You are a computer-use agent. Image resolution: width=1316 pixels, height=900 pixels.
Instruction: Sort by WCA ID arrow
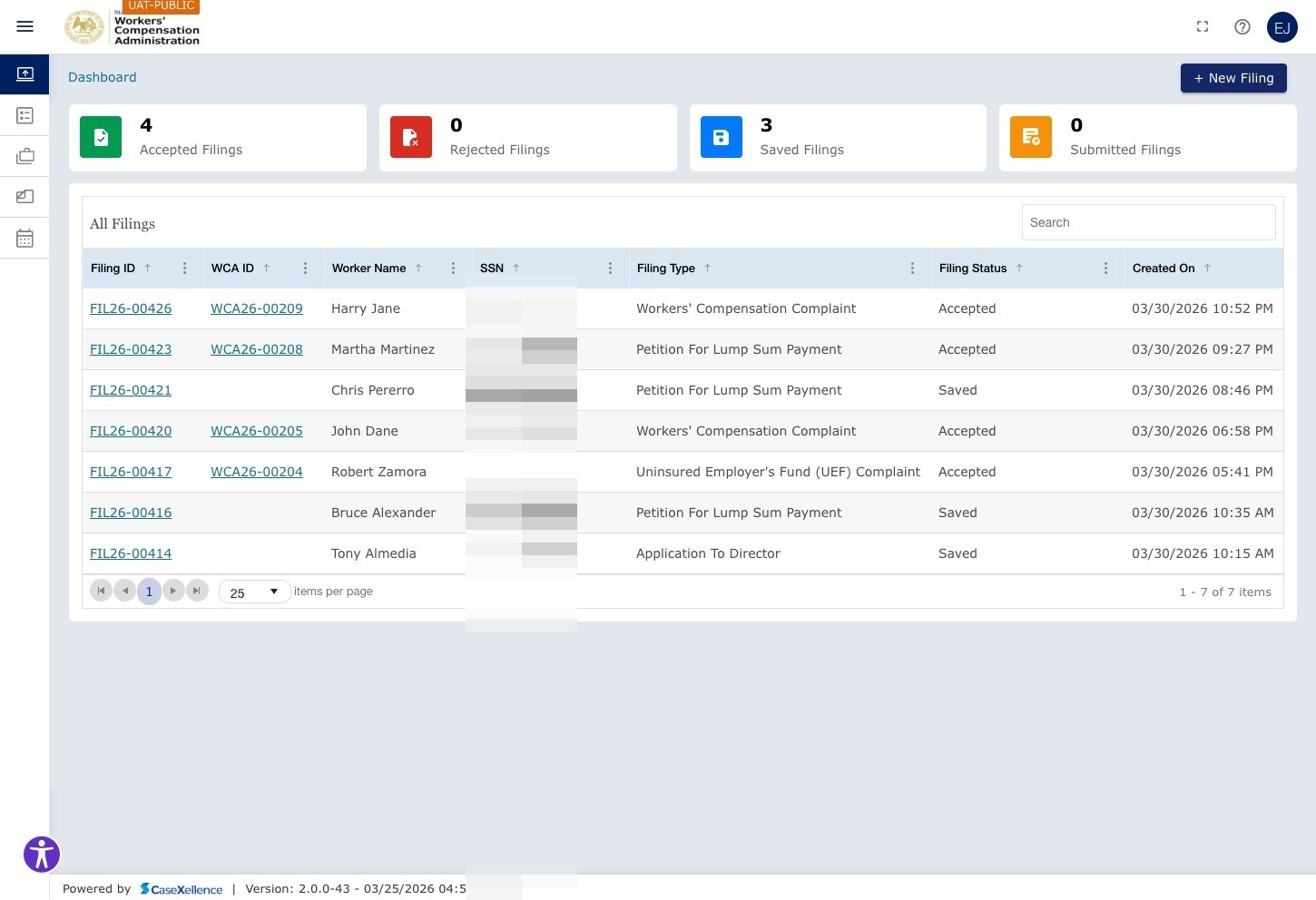[266, 269]
